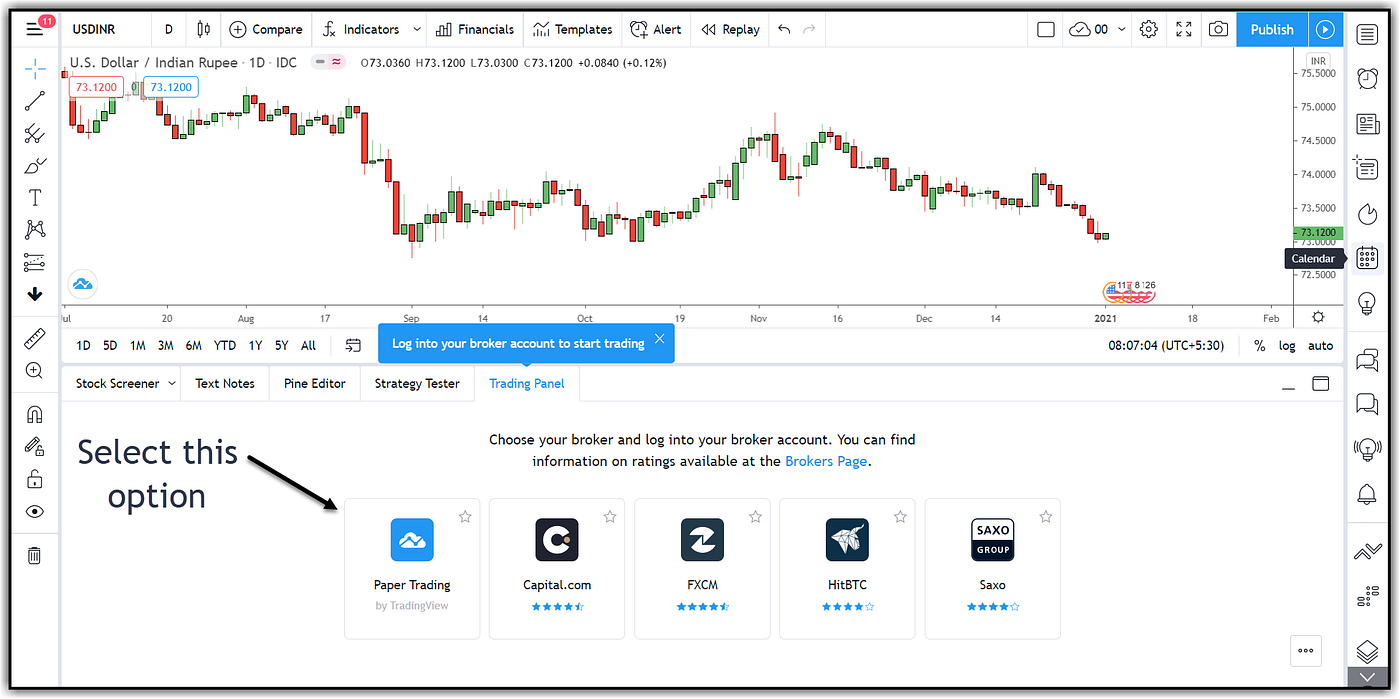Open the layout selection square icon
The height and width of the screenshot is (699, 1400).
pos(1046,29)
